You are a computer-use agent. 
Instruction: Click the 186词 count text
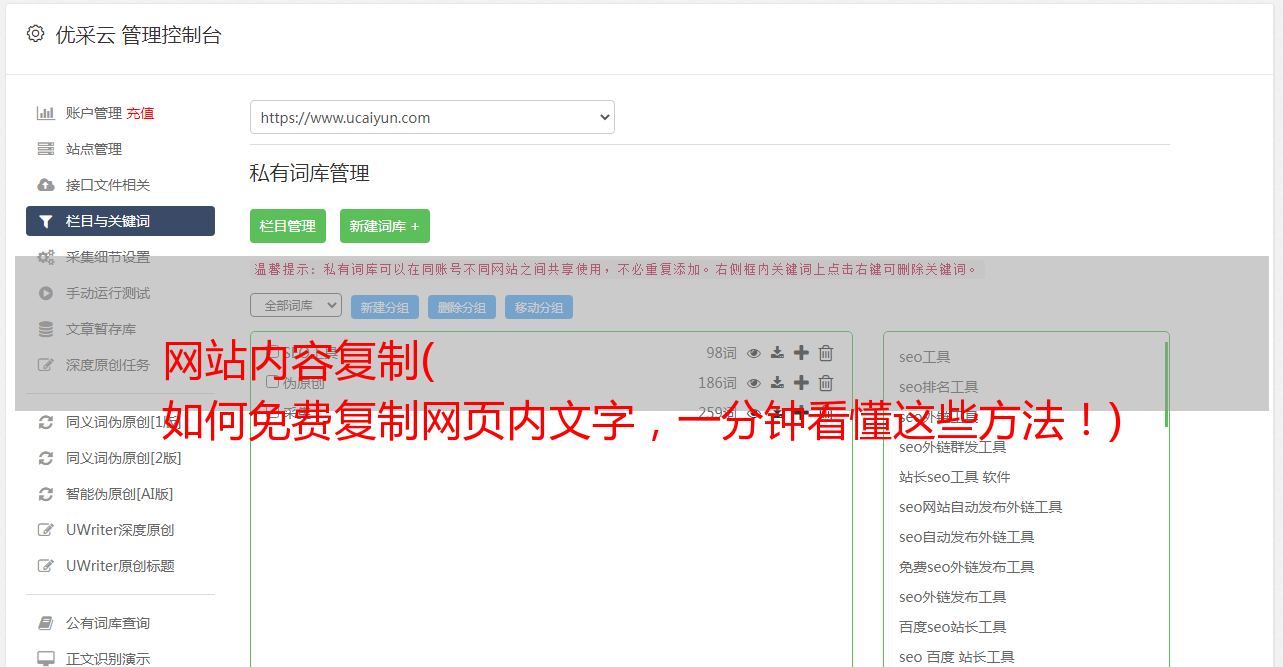coord(717,382)
